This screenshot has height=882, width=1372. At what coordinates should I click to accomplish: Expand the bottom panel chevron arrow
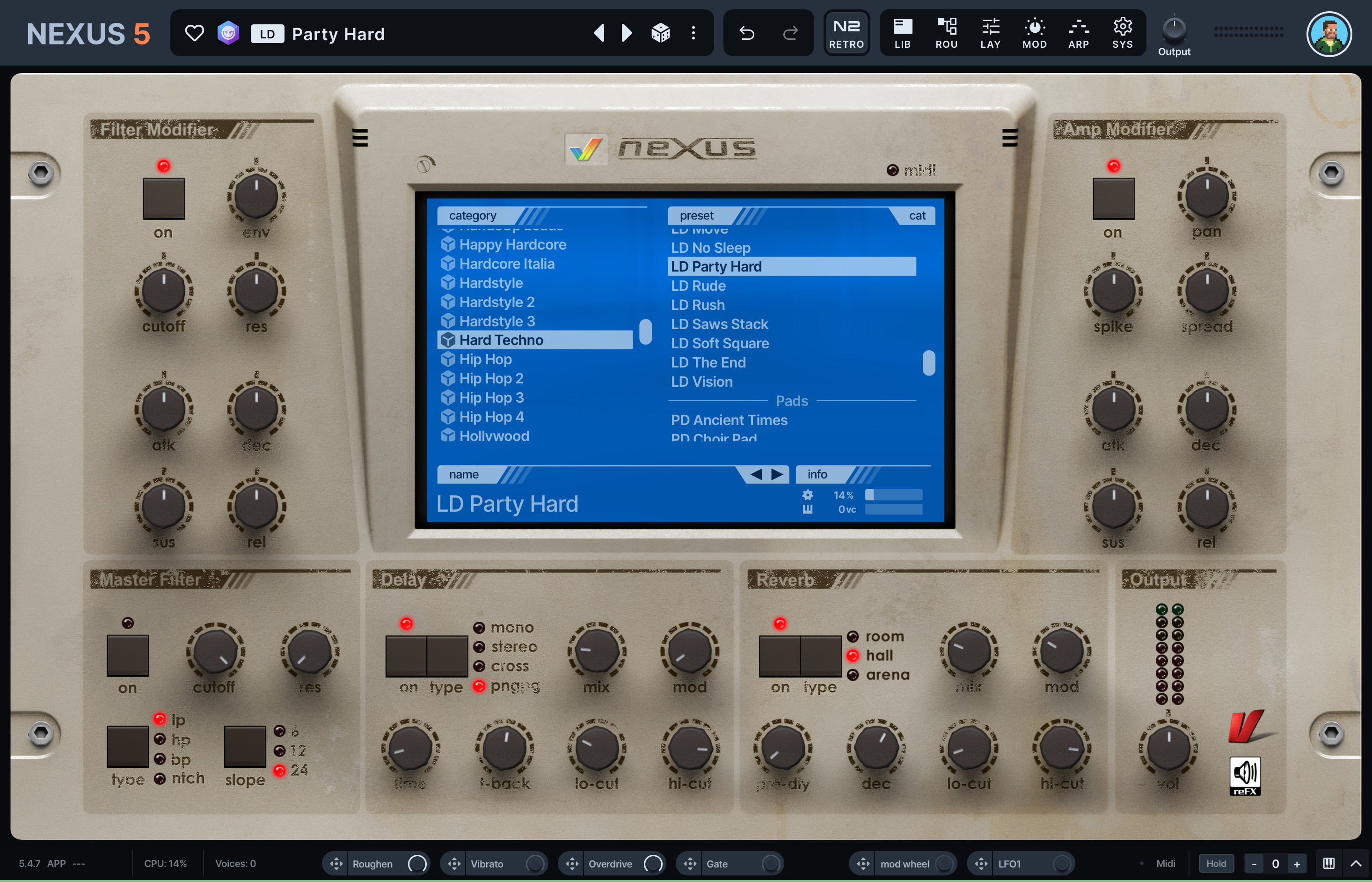click(1356, 863)
